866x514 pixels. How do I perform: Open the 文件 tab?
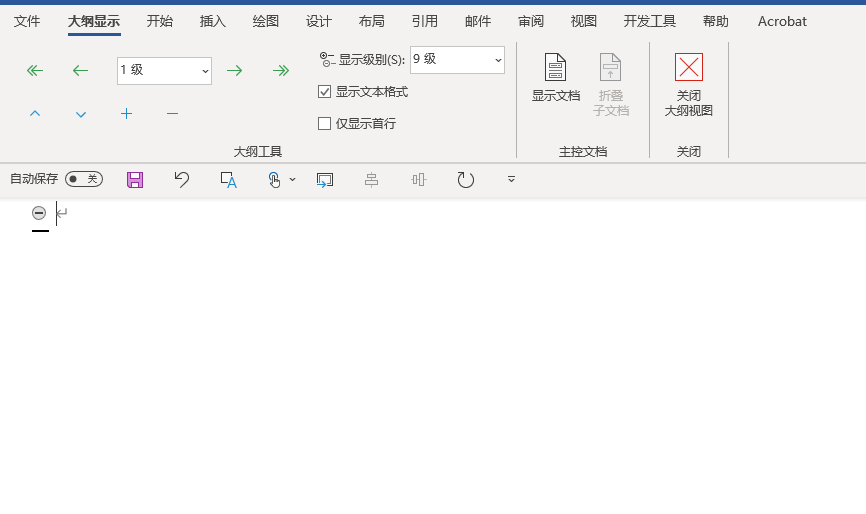[x=27, y=22]
